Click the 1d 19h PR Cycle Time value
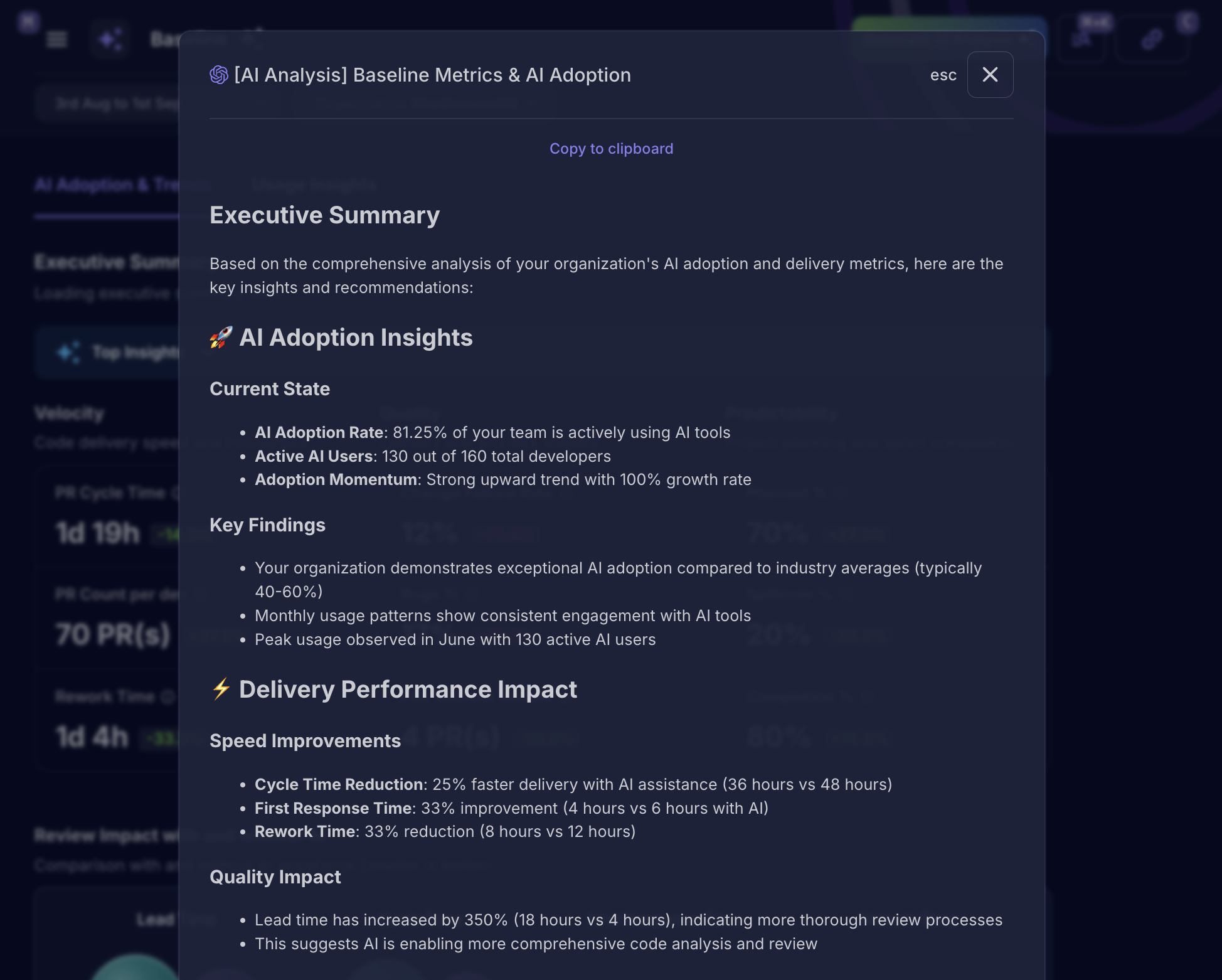The image size is (1222, 980). coord(98,534)
